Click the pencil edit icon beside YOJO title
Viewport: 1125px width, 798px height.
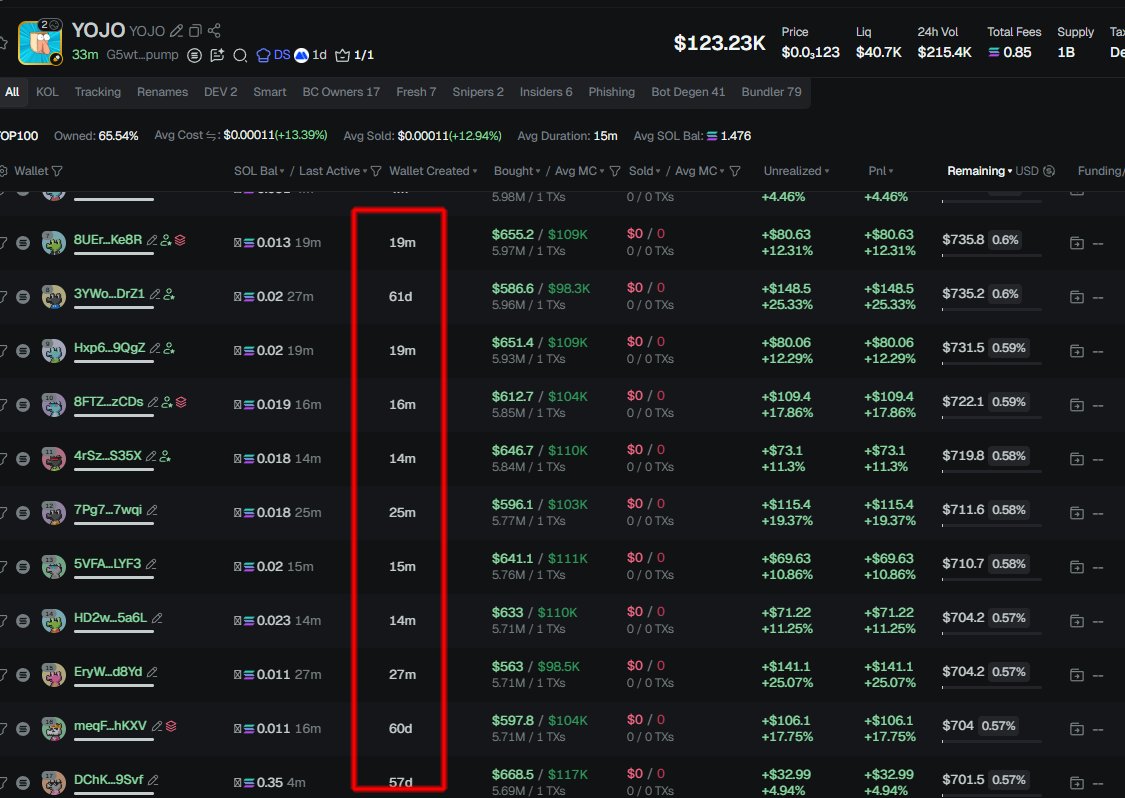coord(176,31)
